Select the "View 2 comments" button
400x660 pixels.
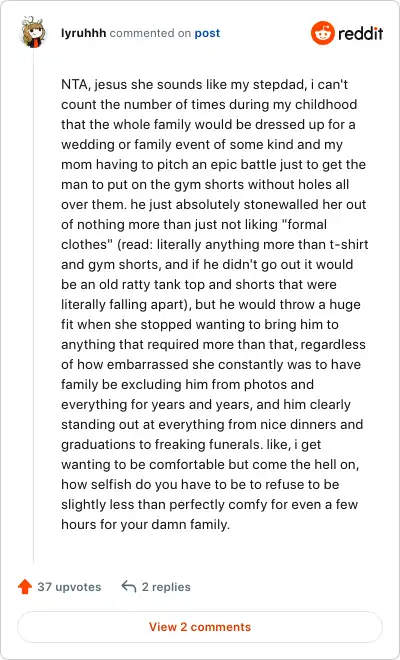point(200,627)
